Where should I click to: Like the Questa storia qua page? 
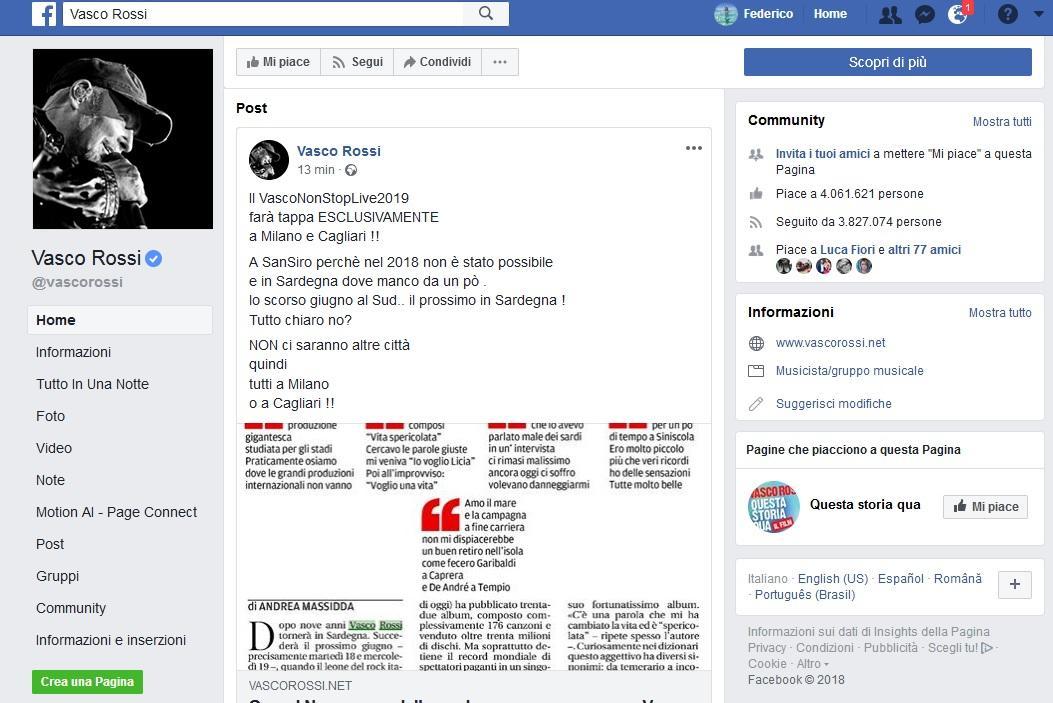point(985,506)
